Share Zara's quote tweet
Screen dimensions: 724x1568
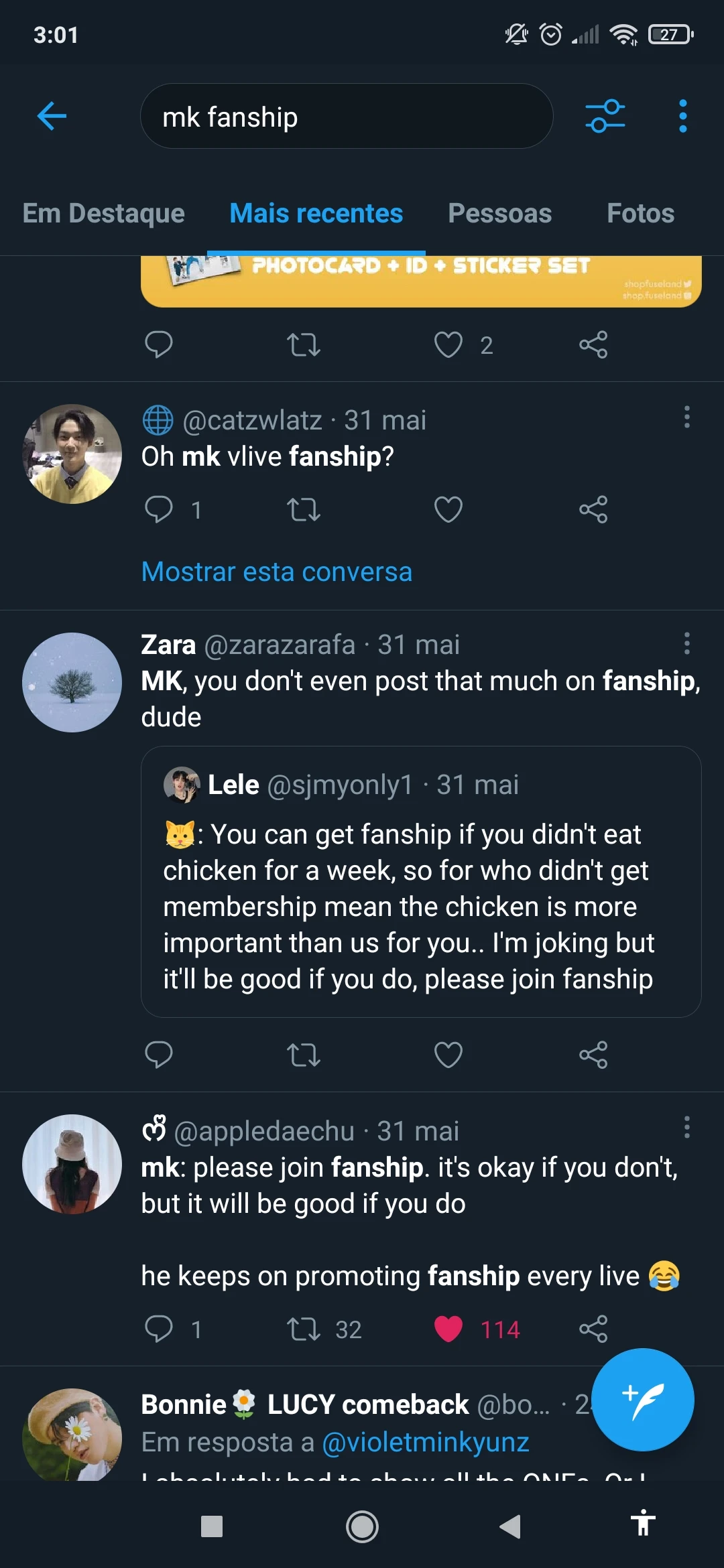point(593,1055)
